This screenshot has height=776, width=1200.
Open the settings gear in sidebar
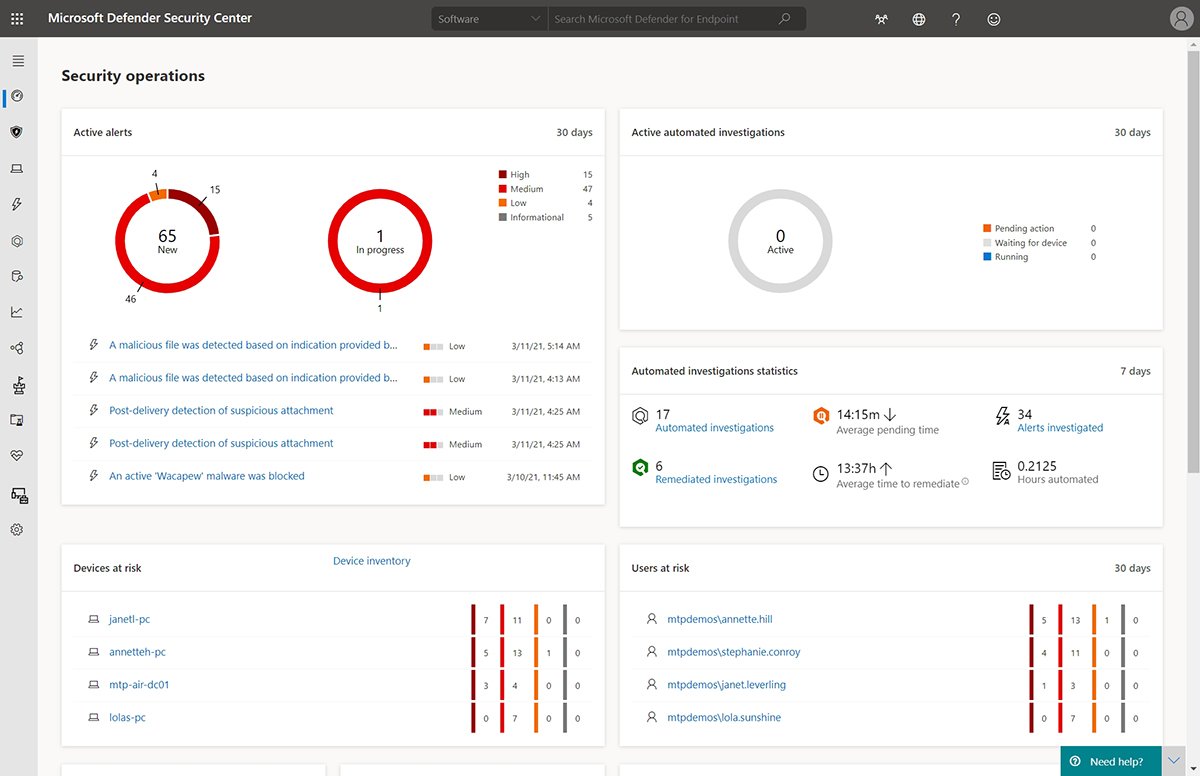17,530
